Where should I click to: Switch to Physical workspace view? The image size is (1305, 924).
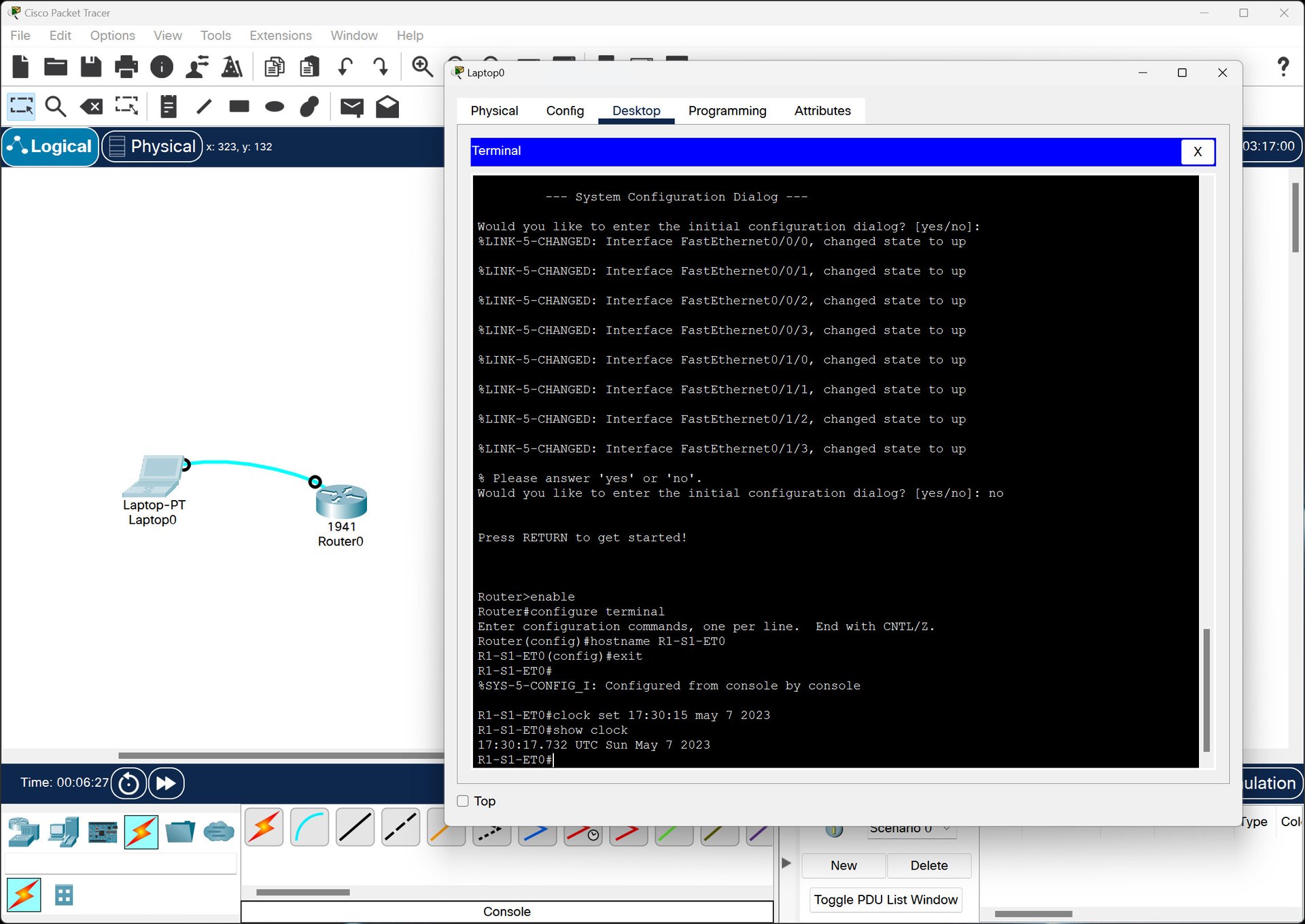tap(152, 147)
